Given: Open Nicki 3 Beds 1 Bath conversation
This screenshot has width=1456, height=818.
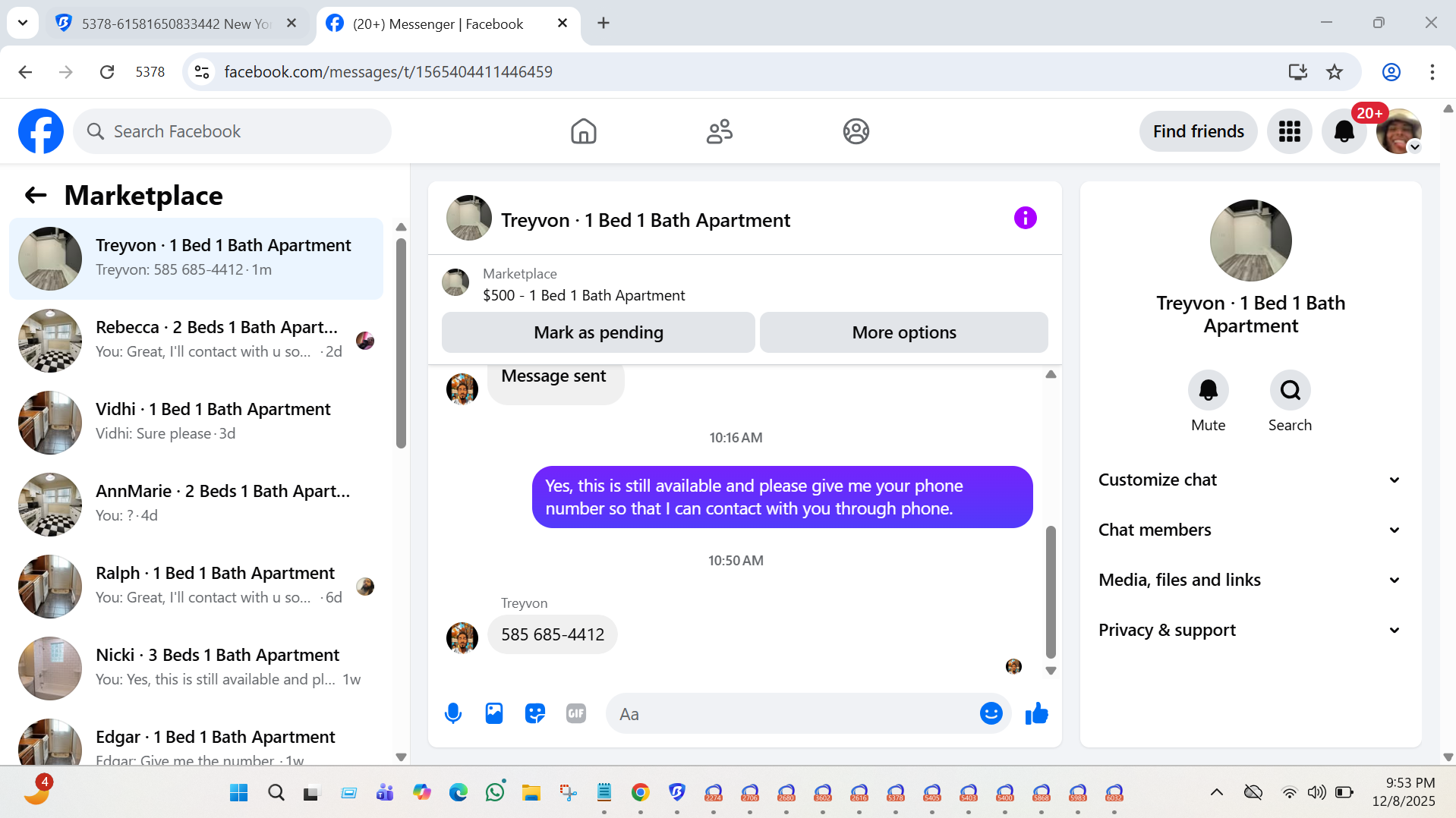Looking at the screenshot, I should point(196,668).
